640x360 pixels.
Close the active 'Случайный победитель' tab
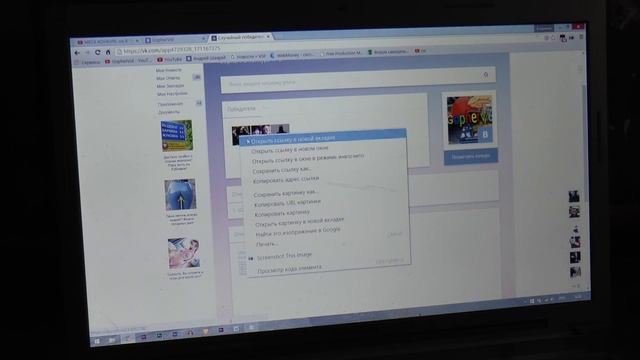tap(268, 37)
